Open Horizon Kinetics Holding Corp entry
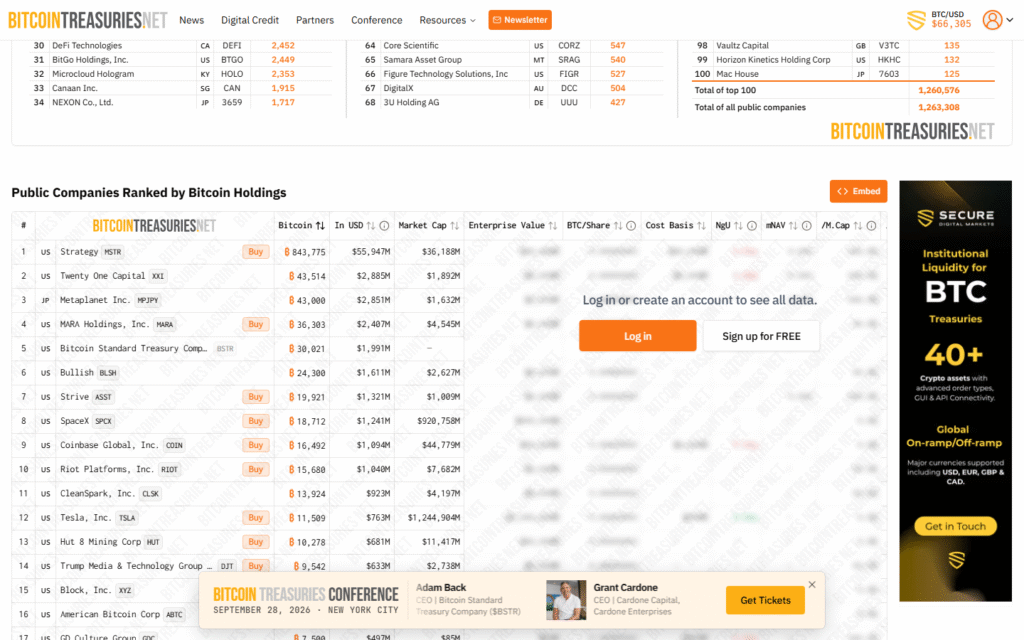1024x640 pixels. tap(773, 60)
